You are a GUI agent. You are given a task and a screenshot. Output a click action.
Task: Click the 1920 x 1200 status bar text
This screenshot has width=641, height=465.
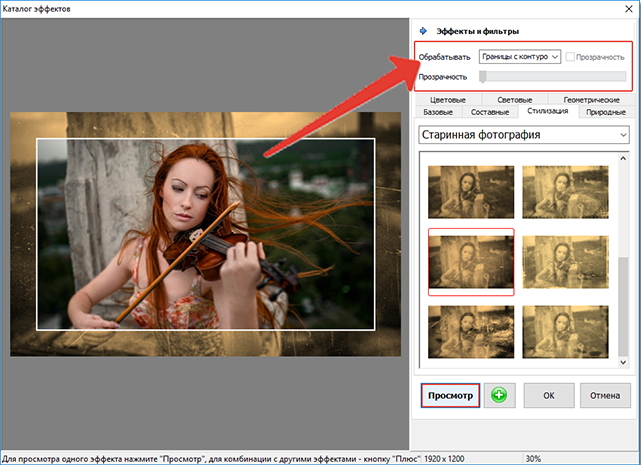[x=444, y=459]
